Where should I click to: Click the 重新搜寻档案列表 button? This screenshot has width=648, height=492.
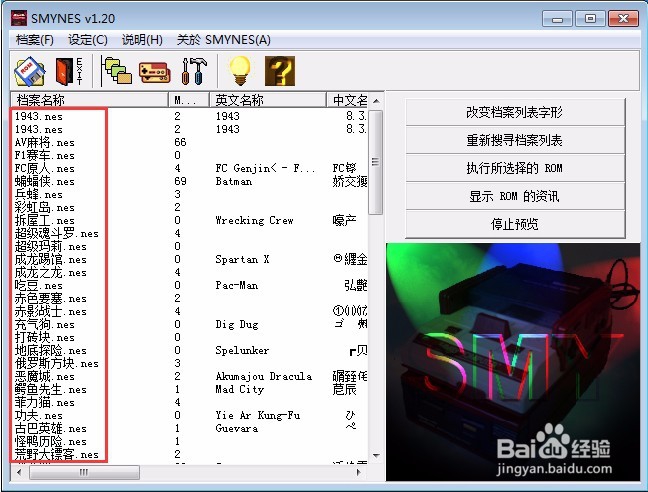click(515, 140)
